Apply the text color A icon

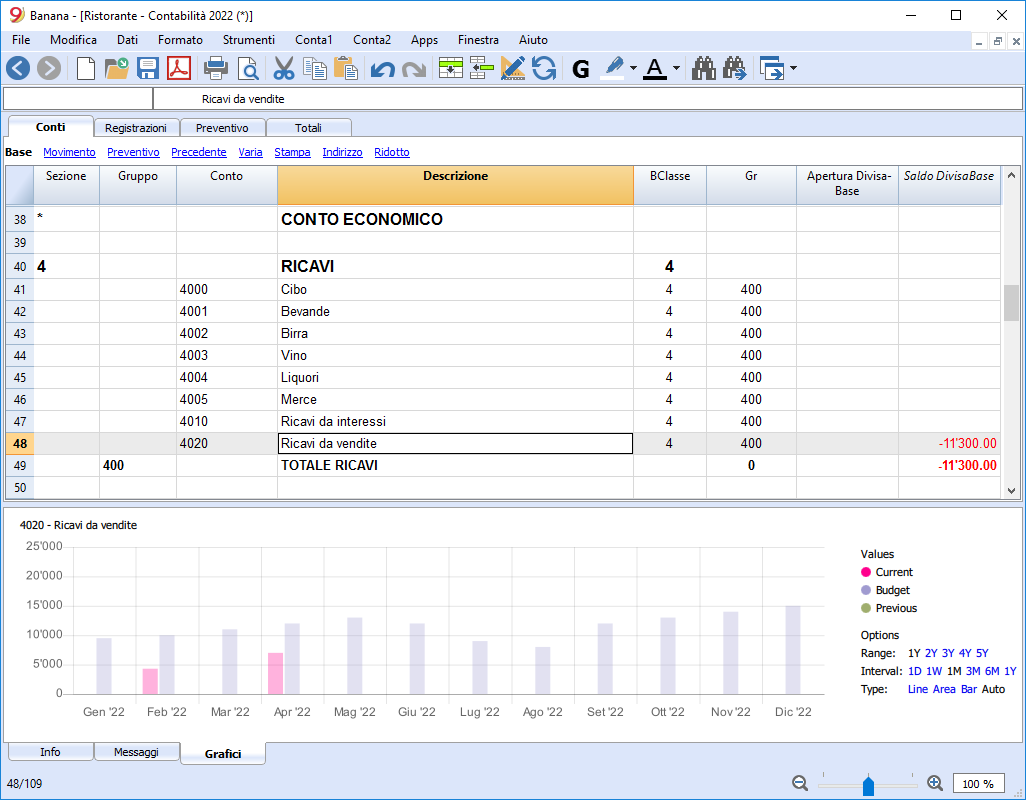[655, 68]
